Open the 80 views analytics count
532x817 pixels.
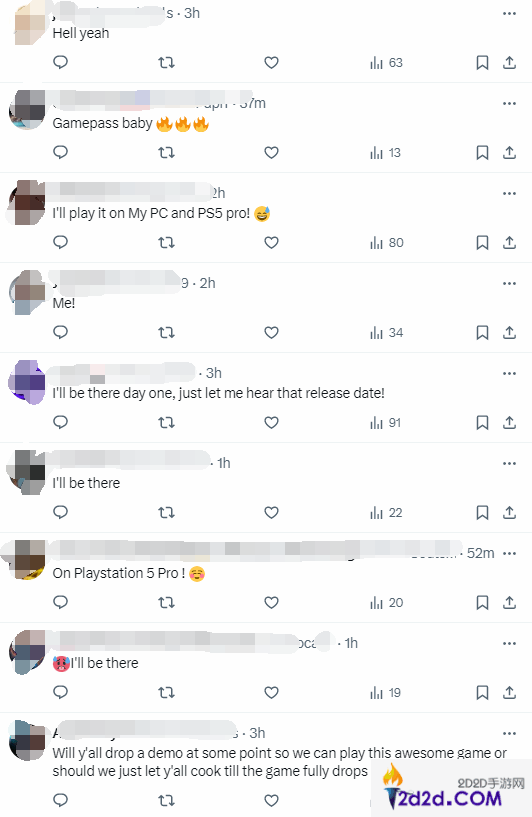point(387,243)
